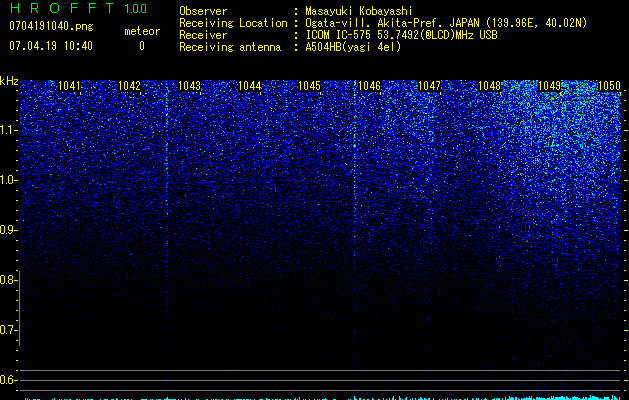The width and height of the screenshot is (629, 400).
Task: Click the 0.8 frequency axis label
Action: click(x=7, y=280)
